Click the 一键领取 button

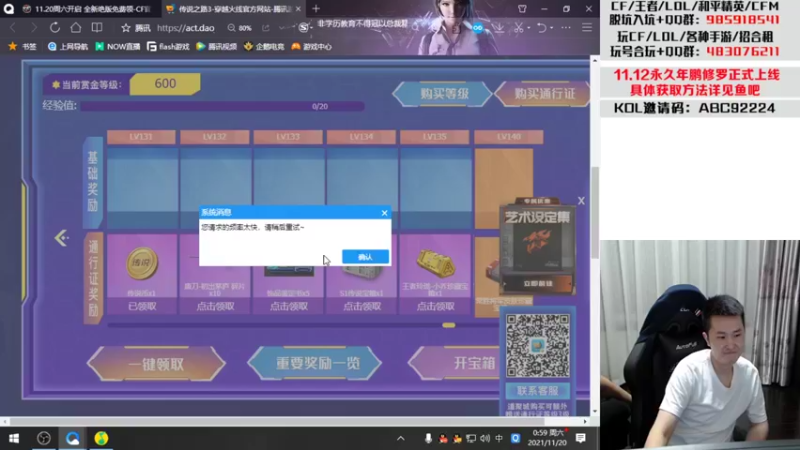(156, 364)
